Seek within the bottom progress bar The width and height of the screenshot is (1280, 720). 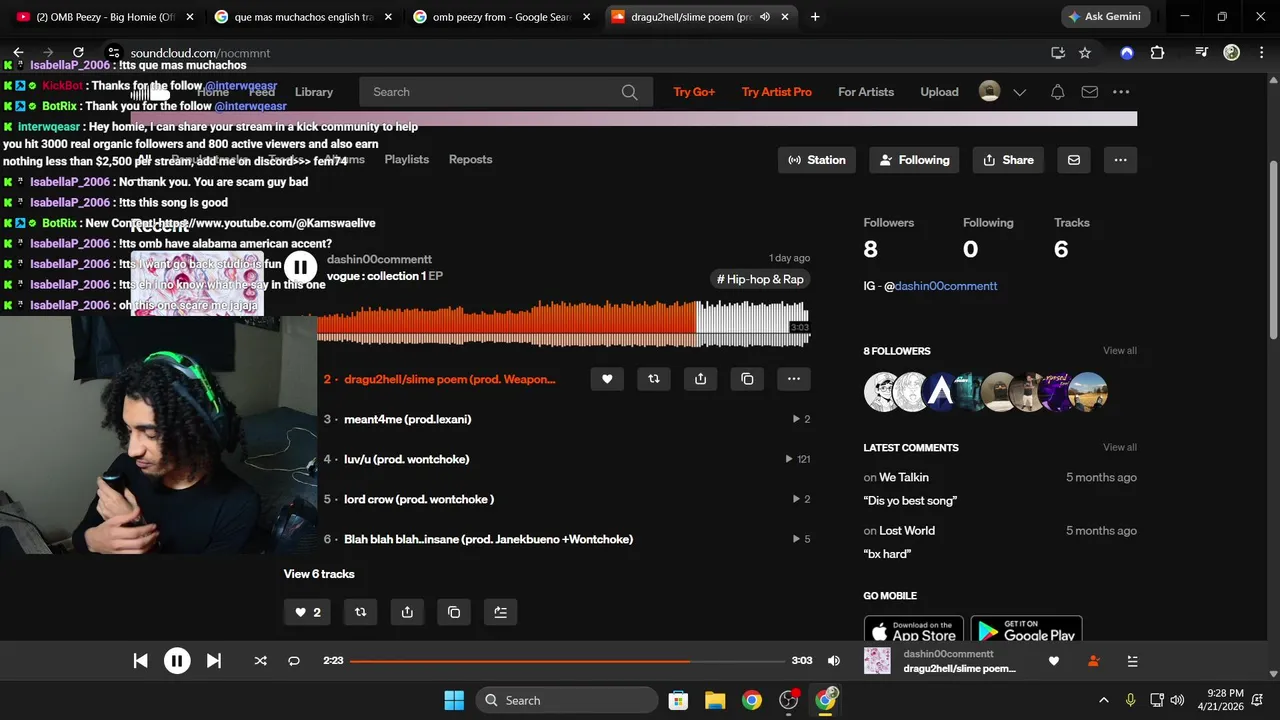(568, 661)
